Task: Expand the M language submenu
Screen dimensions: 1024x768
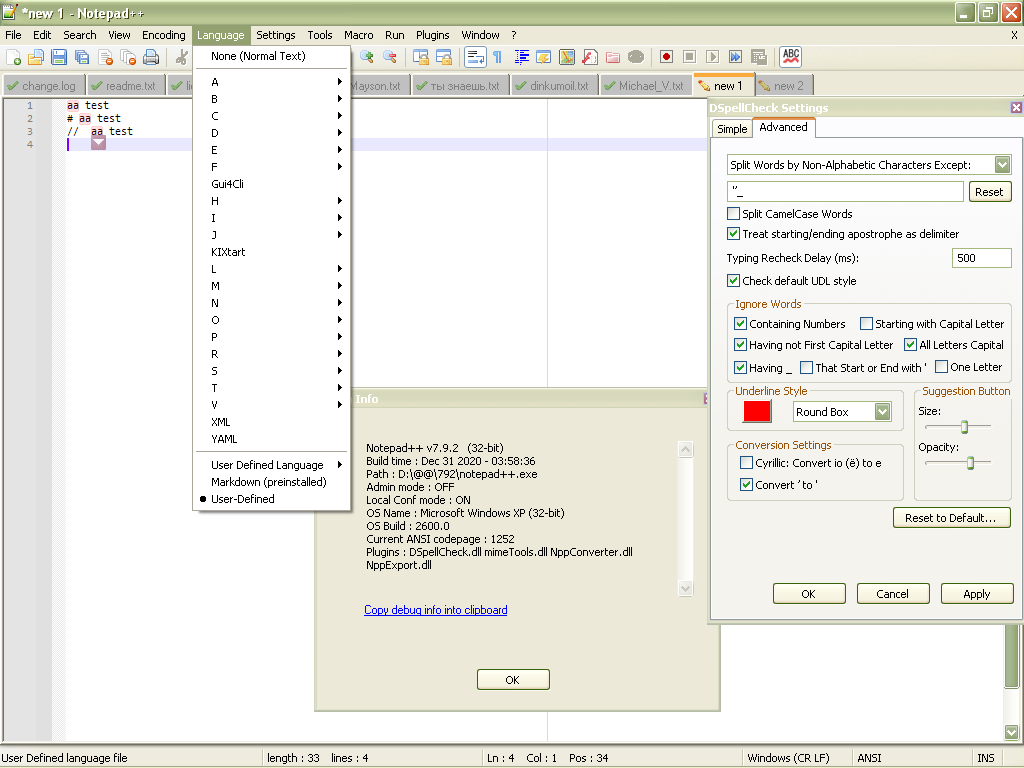Action: [272, 286]
